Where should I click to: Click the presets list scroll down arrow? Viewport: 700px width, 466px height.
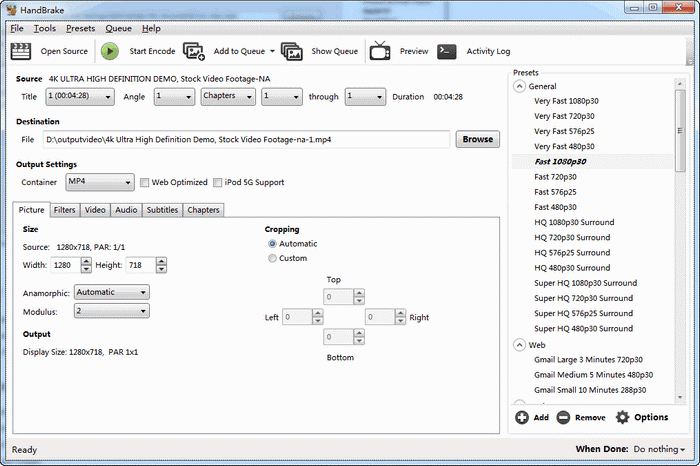coord(680,397)
